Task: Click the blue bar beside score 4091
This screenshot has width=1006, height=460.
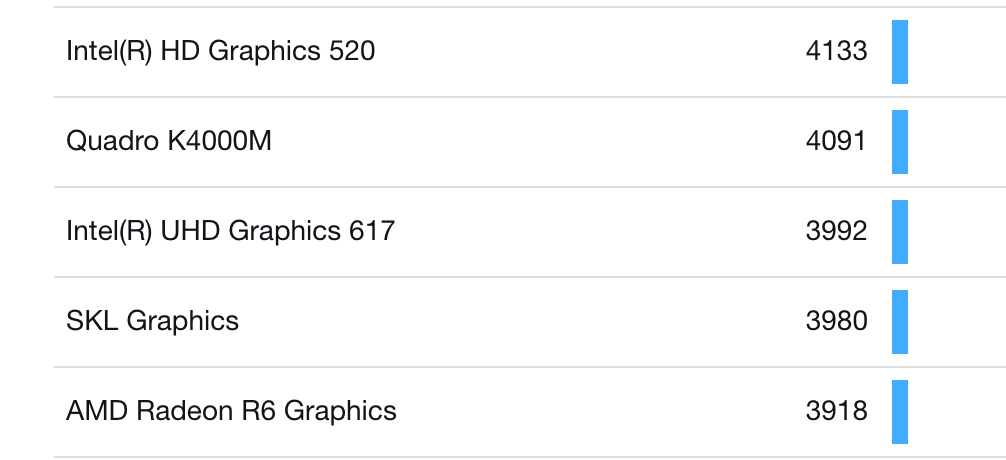Action: (x=900, y=142)
